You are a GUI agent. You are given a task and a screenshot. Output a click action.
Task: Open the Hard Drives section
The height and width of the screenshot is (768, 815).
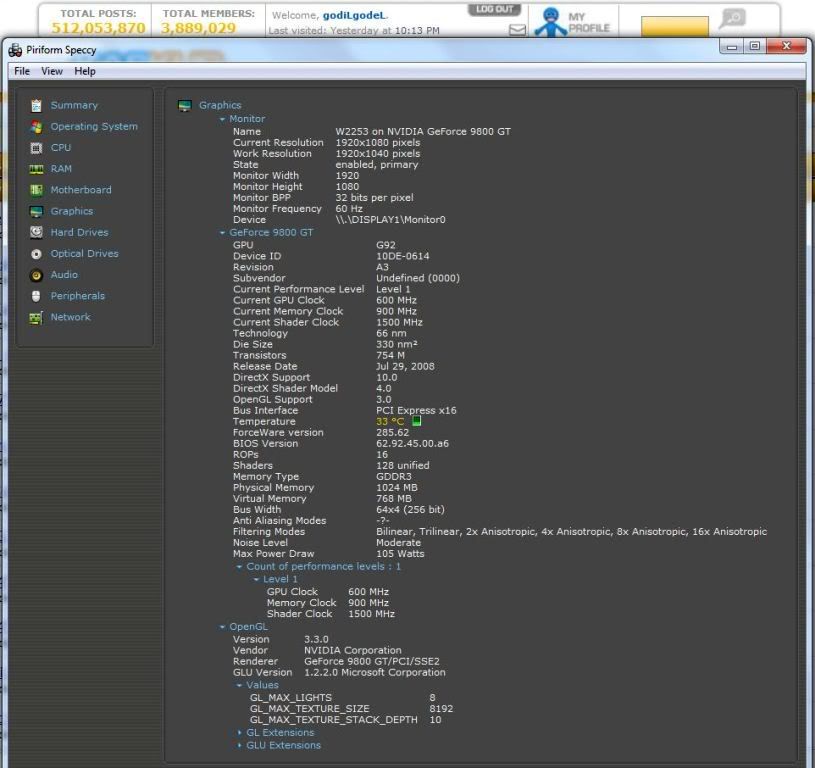click(80, 232)
